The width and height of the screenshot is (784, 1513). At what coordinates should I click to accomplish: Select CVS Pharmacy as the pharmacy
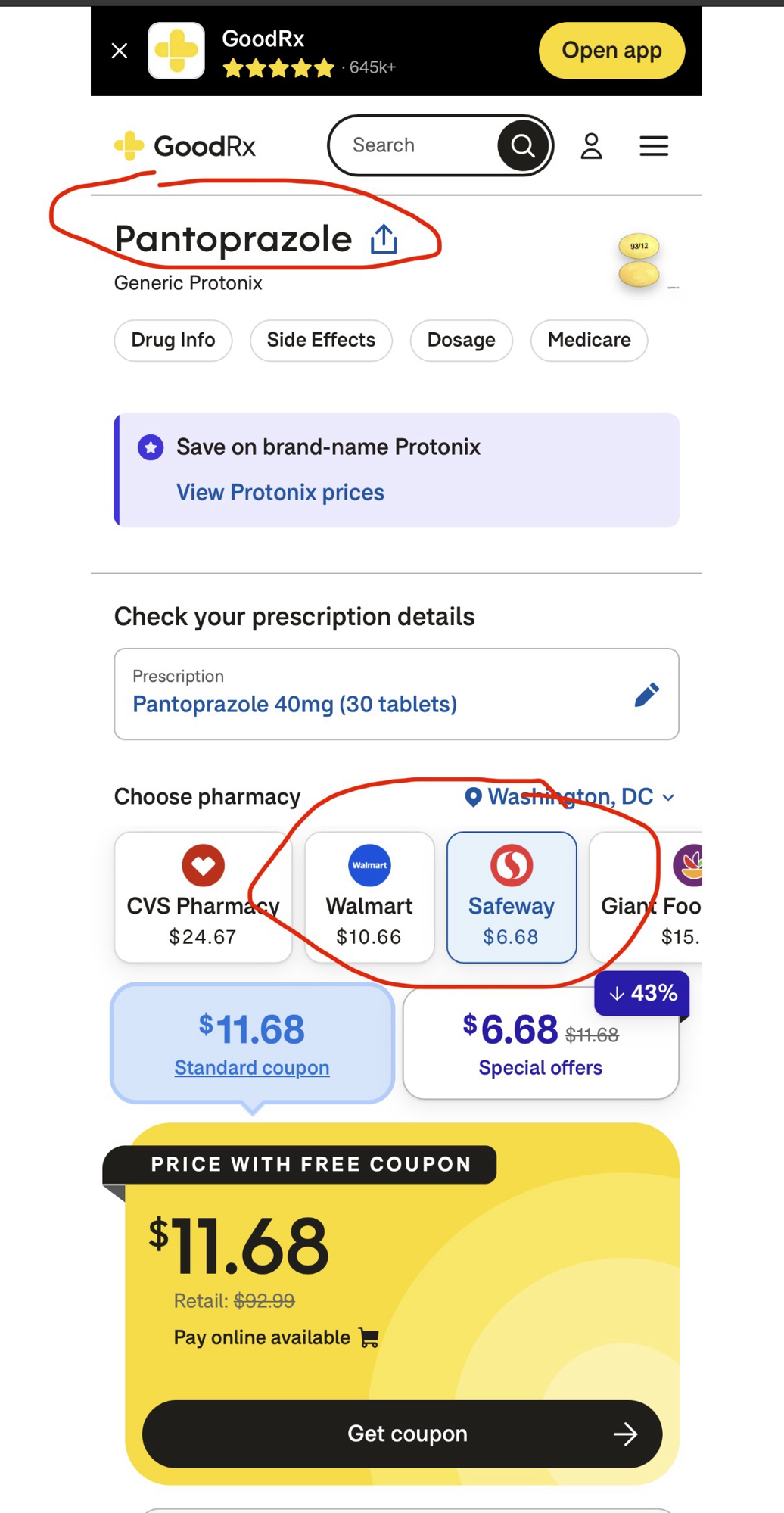point(203,898)
